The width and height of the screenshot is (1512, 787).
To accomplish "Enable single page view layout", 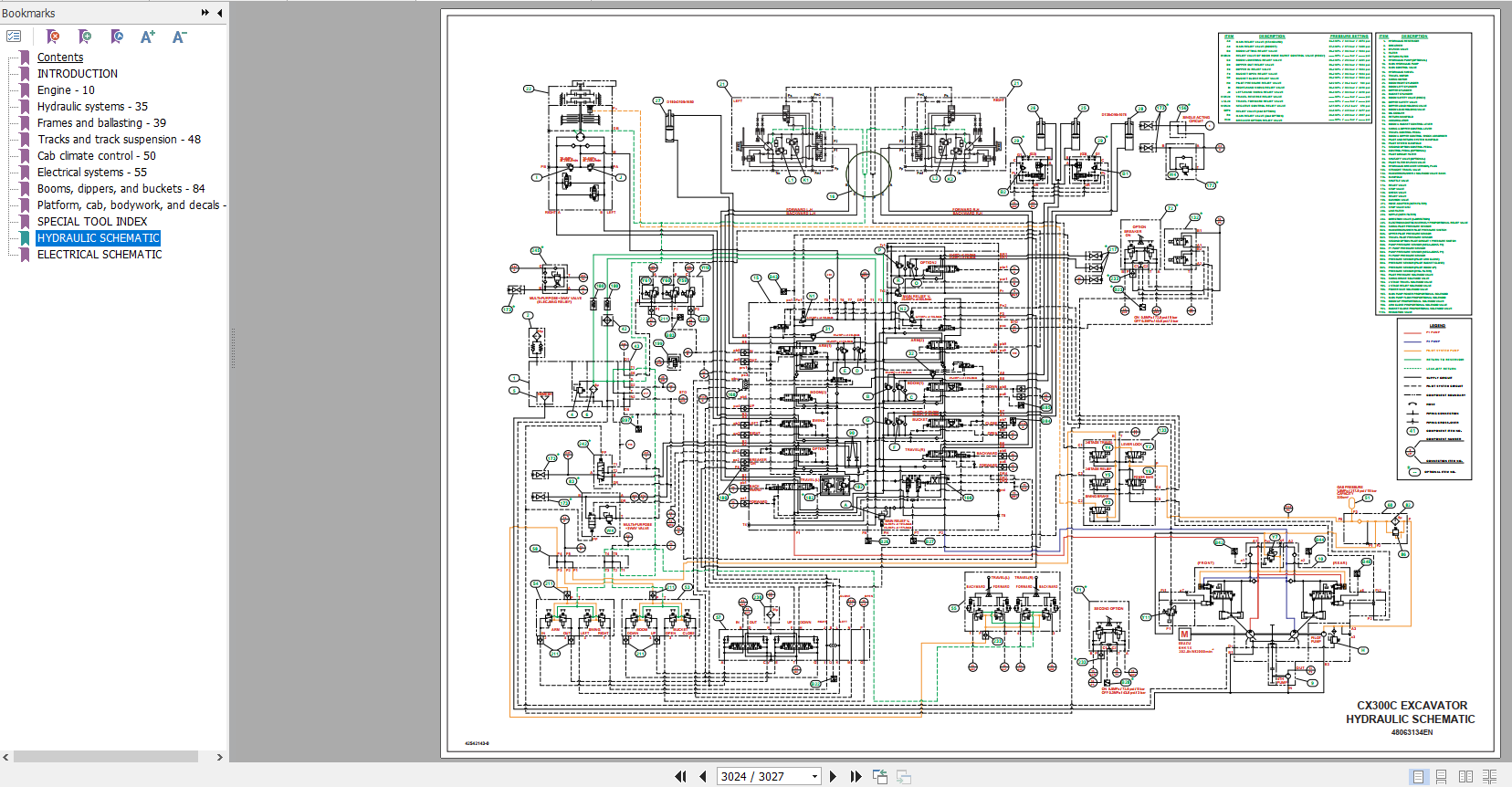I will pyautogui.click(x=1418, y=776).
